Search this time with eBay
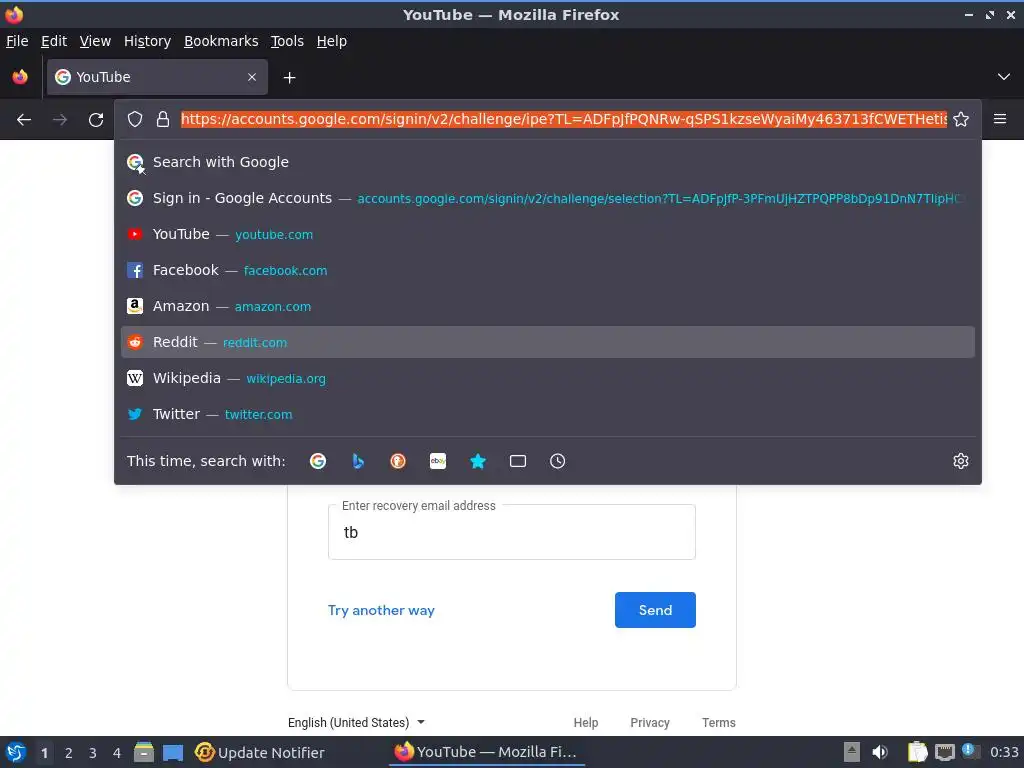The image size is (1024, 768). click(x=438, y=461)
